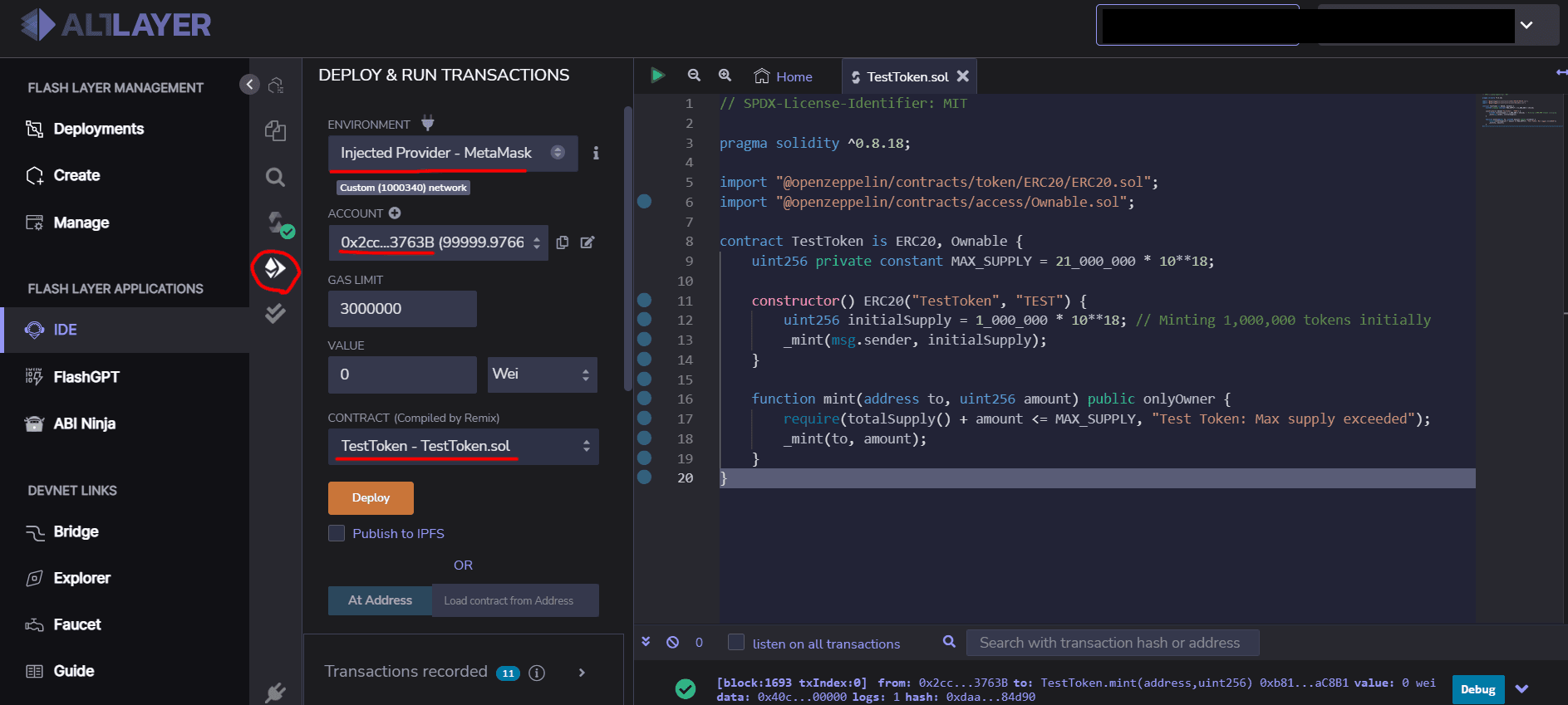Screen dimensions: 1568x705
Task: Click the orange Deploy button
Action: click(371, 498)
